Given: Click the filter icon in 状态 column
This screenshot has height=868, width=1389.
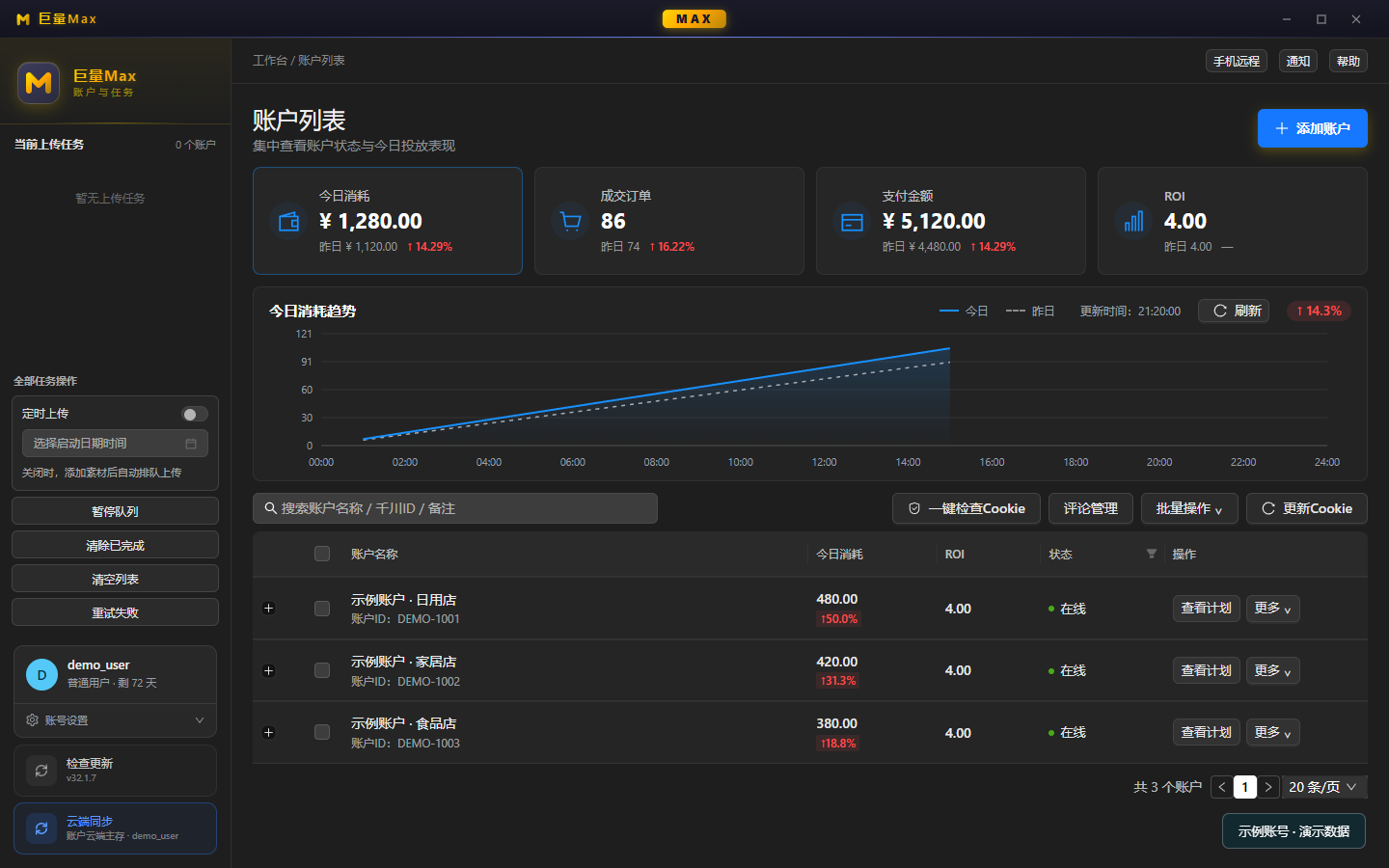Looking at the screenshot, I should (x=1151, y=554).
